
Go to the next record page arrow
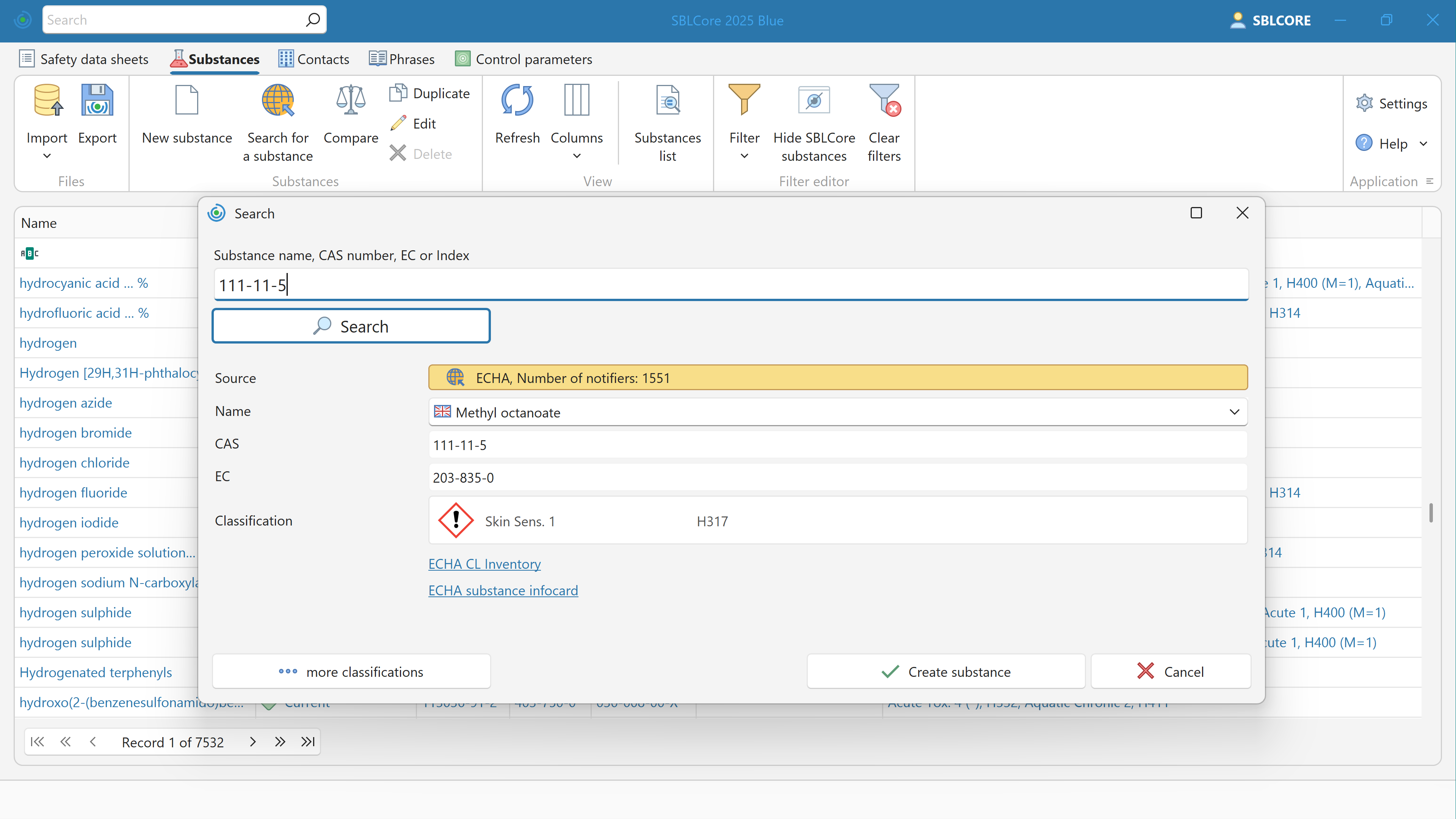tap(253, 742)
